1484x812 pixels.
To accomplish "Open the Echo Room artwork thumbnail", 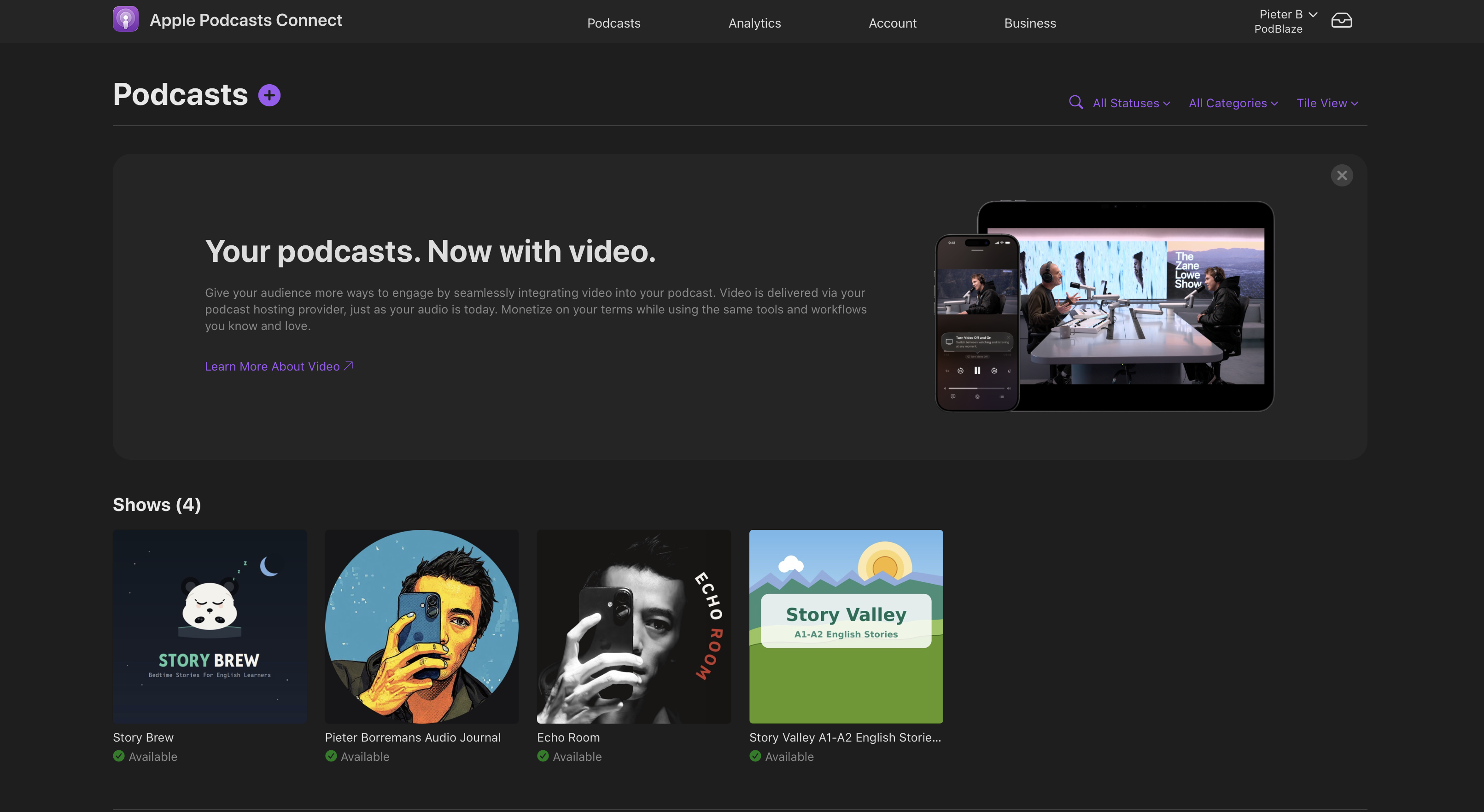I will click(634, 626).
